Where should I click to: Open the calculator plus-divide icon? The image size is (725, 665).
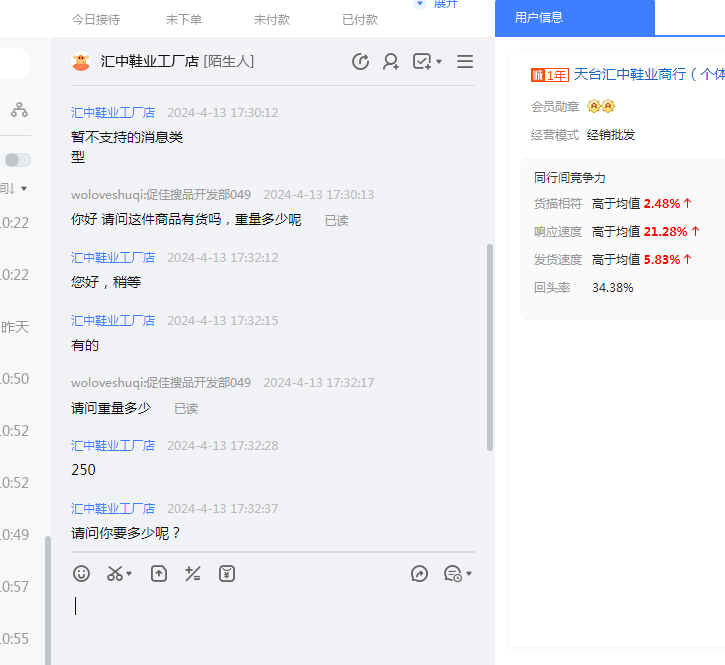(193, 573)
